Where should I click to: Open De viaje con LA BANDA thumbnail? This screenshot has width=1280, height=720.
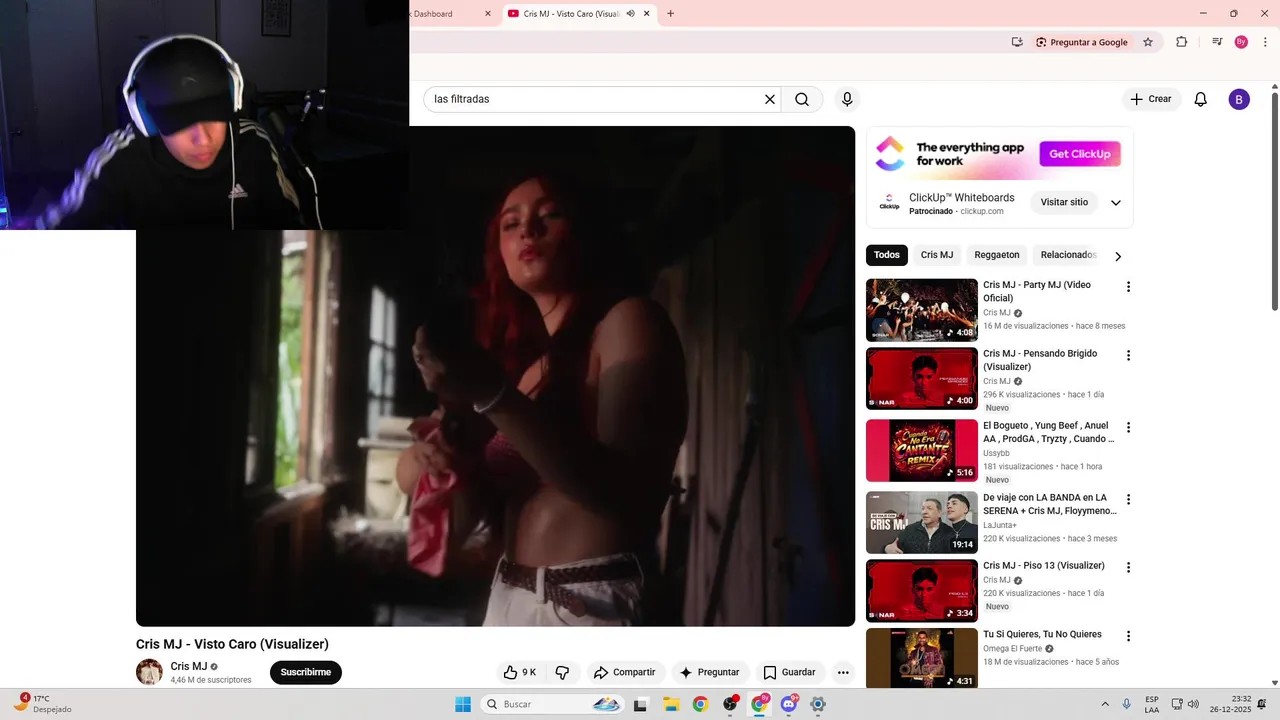click(x=922, y=522)
